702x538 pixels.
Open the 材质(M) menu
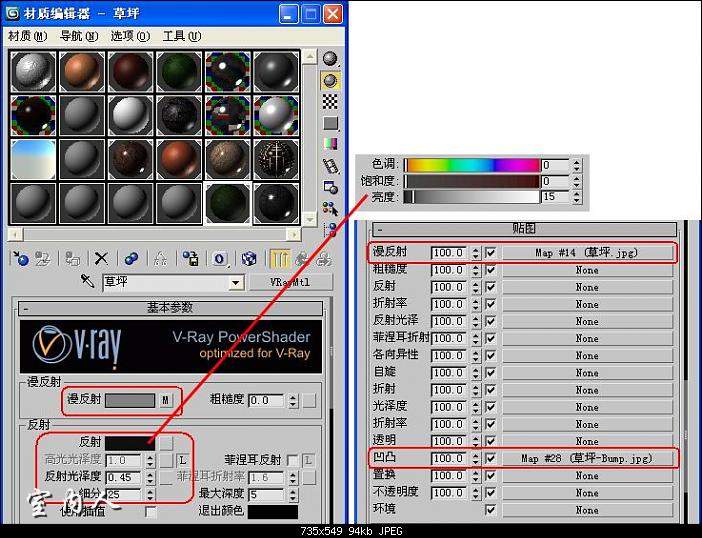[x=27, y=36]
